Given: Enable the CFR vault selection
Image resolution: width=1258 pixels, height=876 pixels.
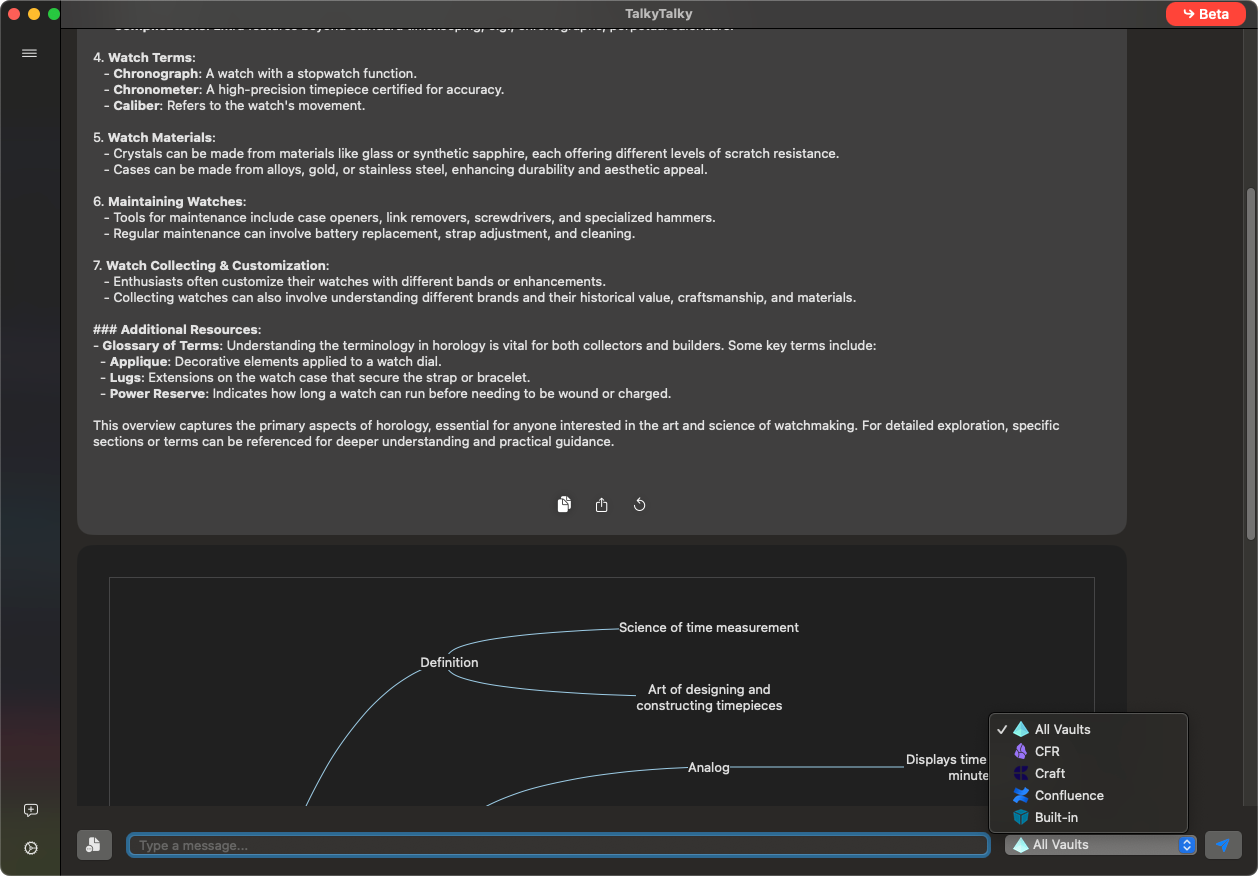Looking at the screenshot, I should point(1047,751).
